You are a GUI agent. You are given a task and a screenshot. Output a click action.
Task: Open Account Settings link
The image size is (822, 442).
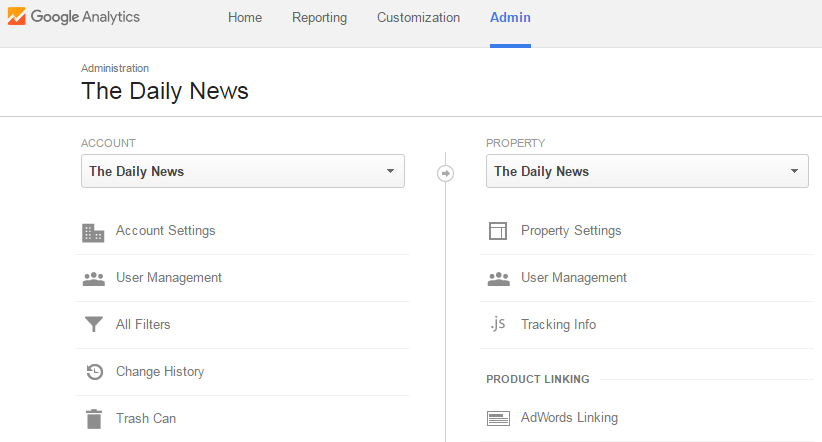click(166, 230)
